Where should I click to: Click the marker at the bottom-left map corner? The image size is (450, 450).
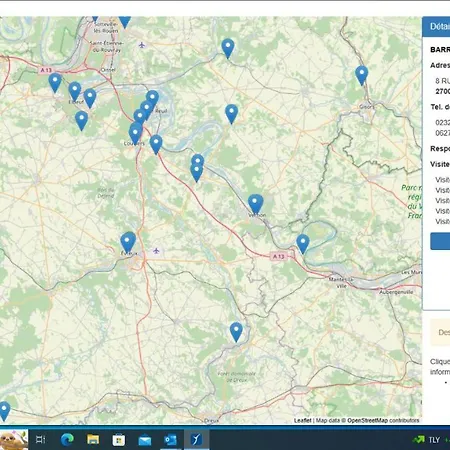coord(4,411)
